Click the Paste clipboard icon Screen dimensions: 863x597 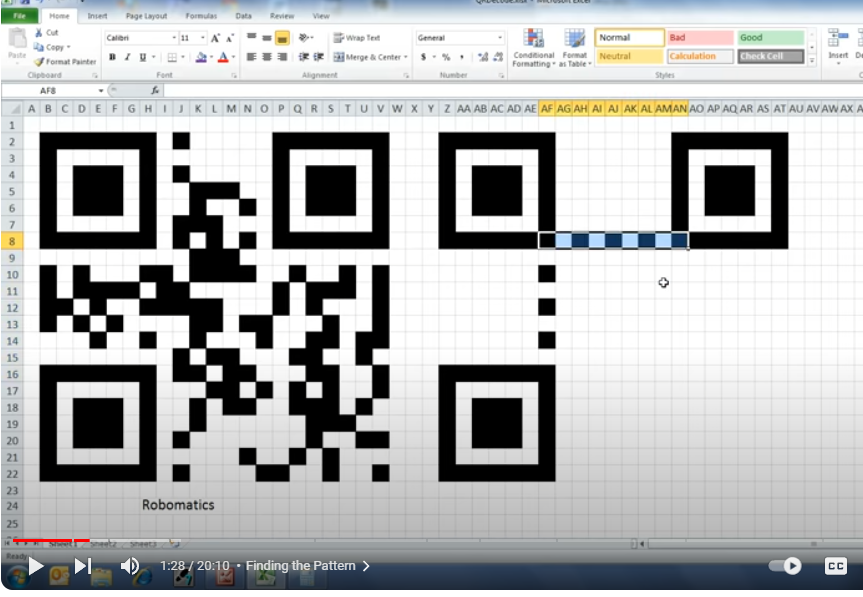point(17,39)
